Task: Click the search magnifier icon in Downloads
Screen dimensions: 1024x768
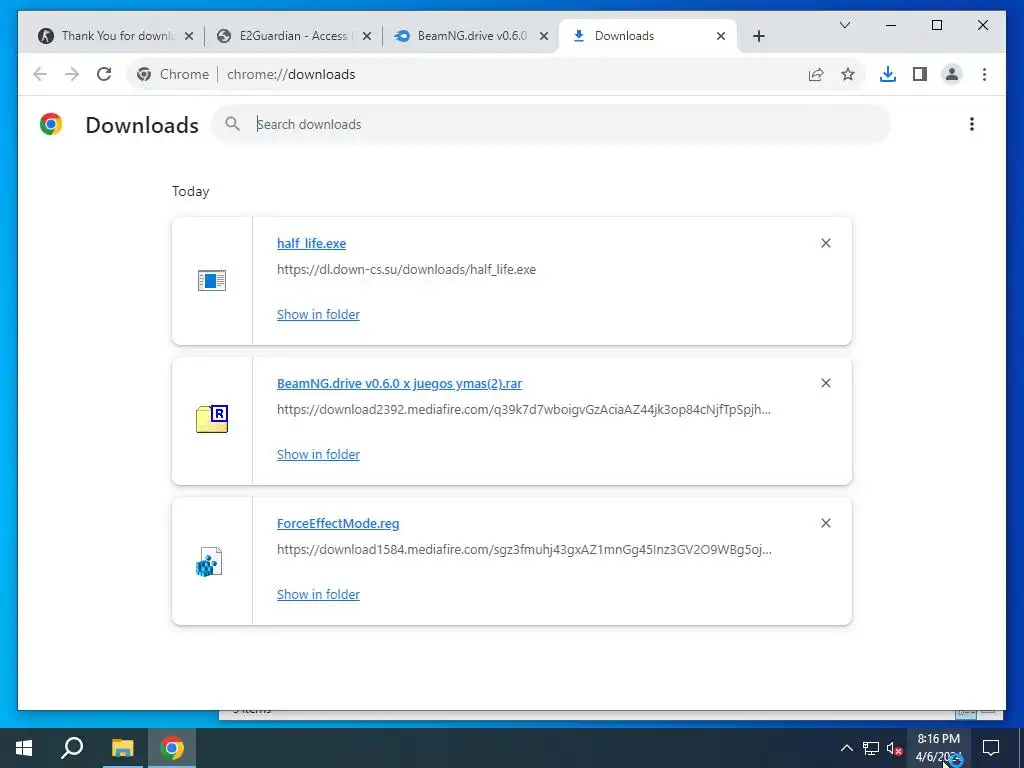Action: coord(232,123)
